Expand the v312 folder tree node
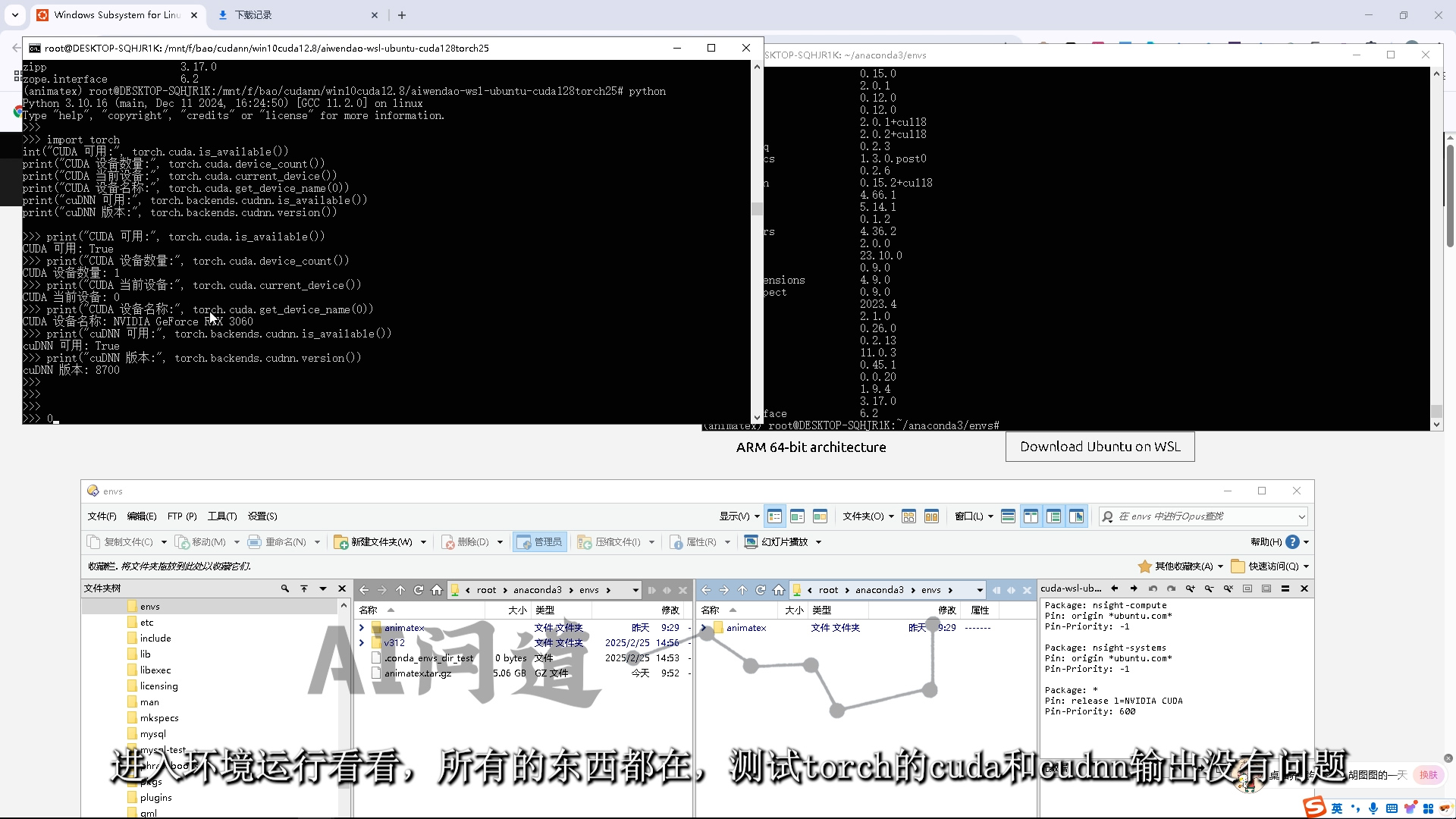The height and width of the screenshot is (819, 1456). coord(362,643)
